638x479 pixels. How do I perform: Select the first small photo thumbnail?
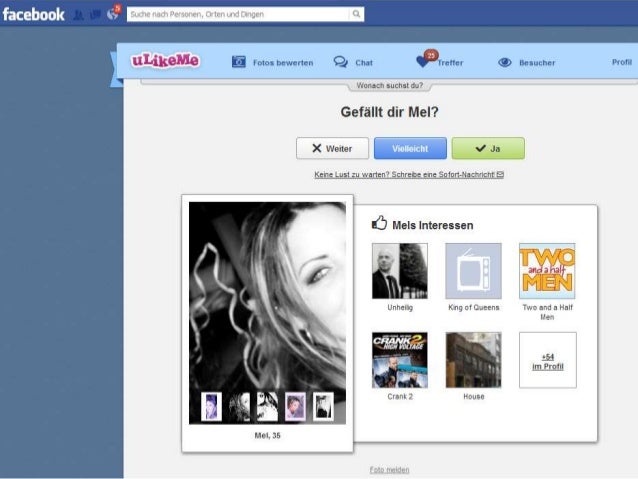pos(212,406)
